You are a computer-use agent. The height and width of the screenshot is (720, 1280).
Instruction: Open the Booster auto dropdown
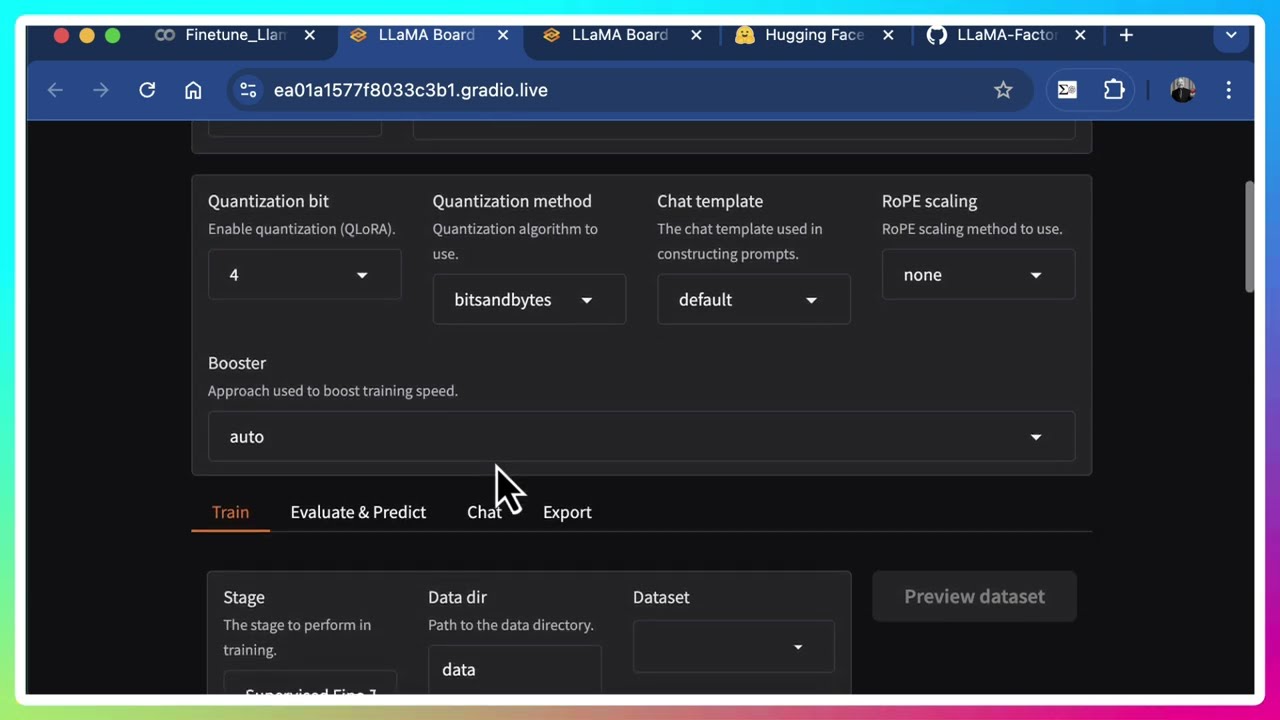641,437
